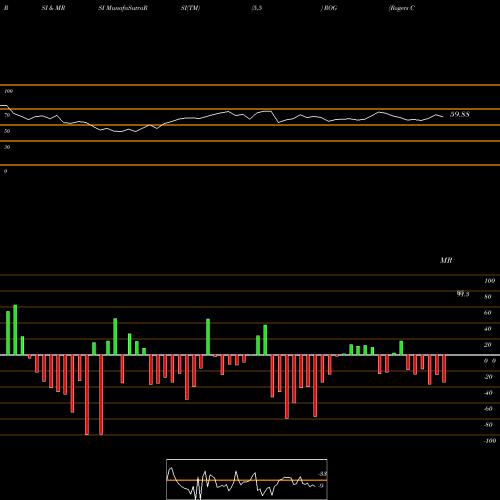Click the MR axis label 80
Image resolution: width=500 pixels, height=500 pixels.
tap(488, 297)
